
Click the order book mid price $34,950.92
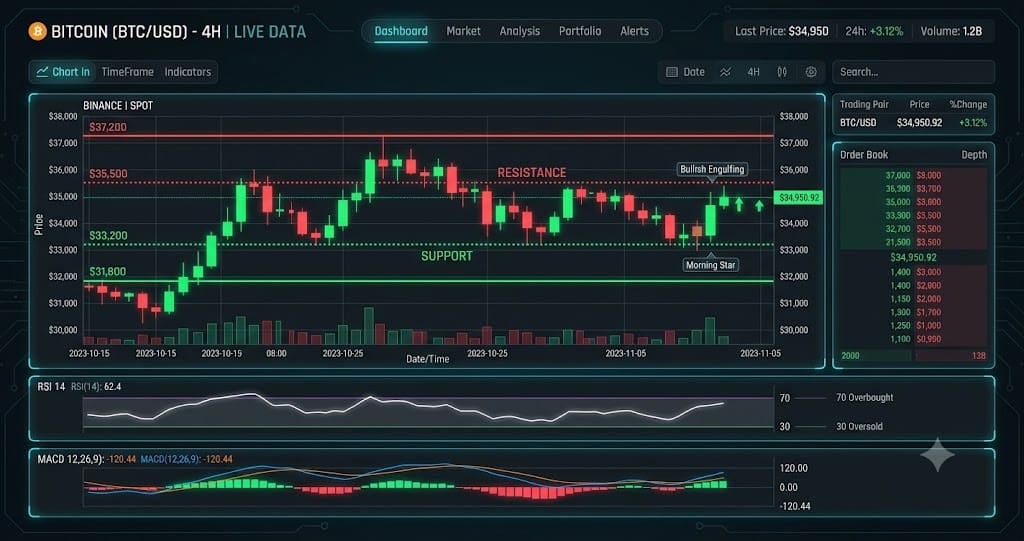[913, 257]
